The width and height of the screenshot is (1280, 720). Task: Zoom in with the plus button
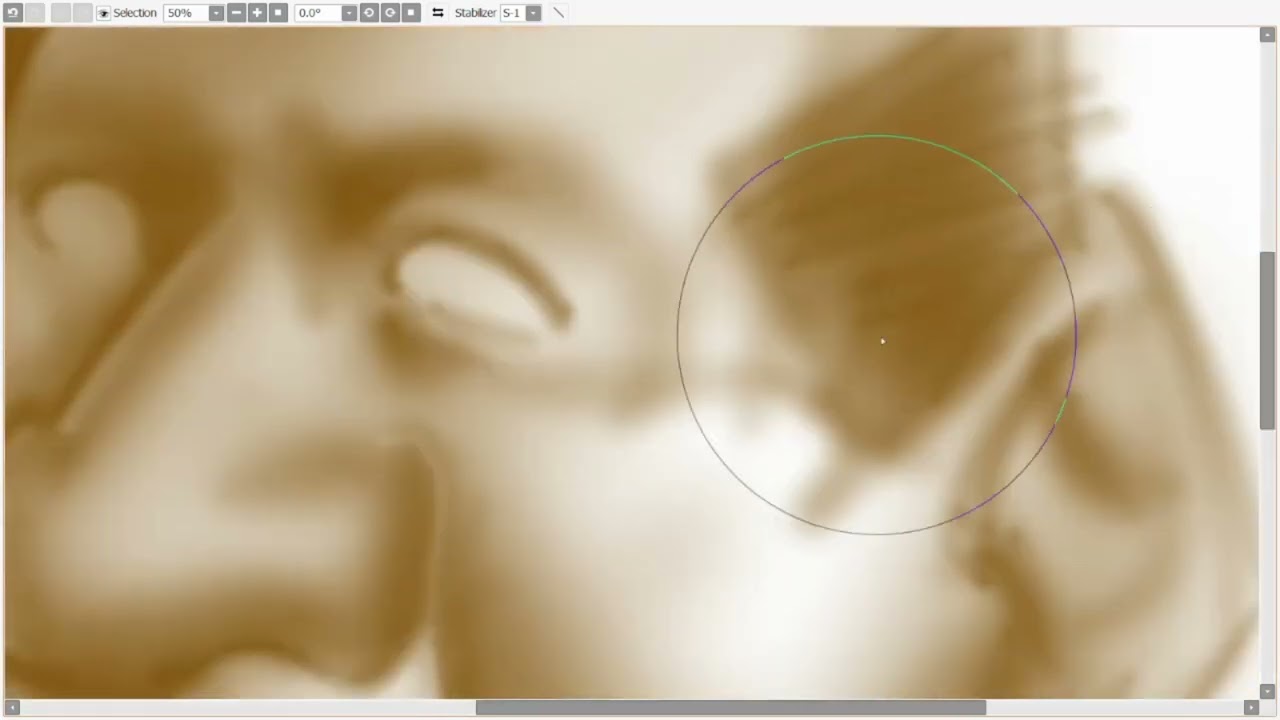click(257, 13)
